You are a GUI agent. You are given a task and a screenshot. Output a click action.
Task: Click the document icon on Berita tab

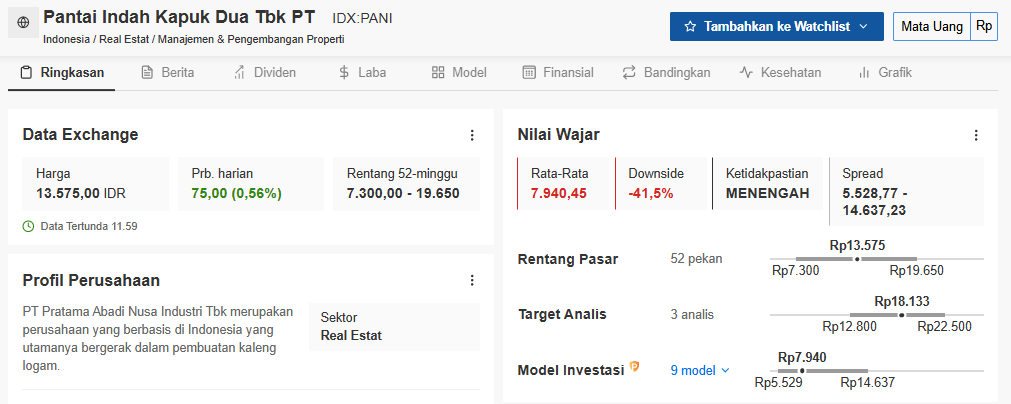point(147,72)
